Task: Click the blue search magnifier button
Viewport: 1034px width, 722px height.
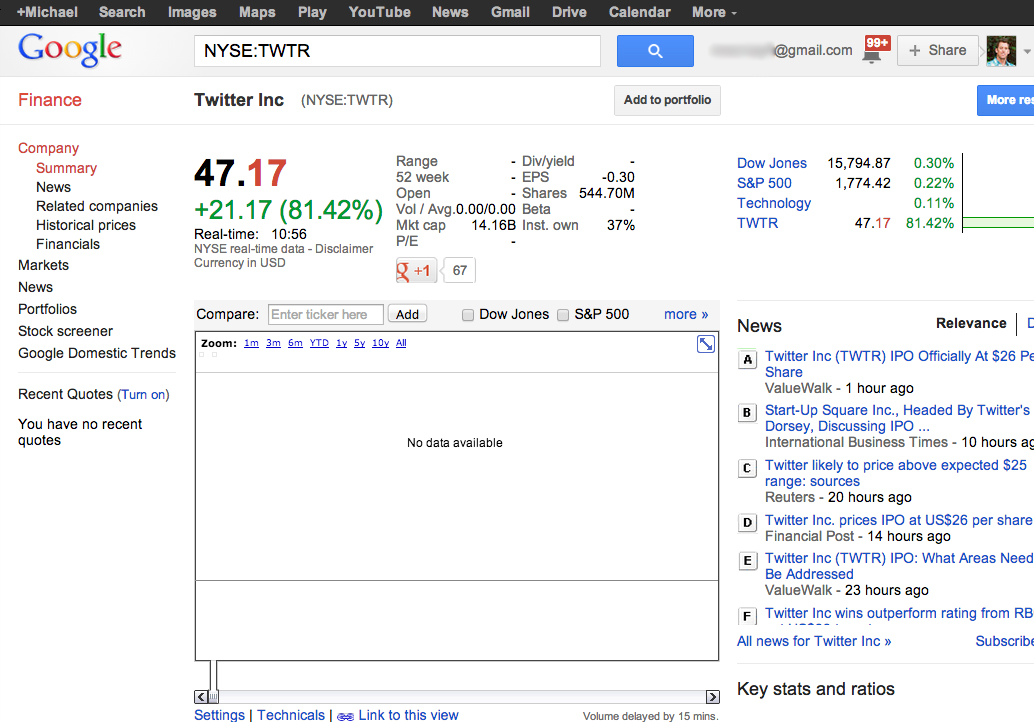Action: [655, 51]
